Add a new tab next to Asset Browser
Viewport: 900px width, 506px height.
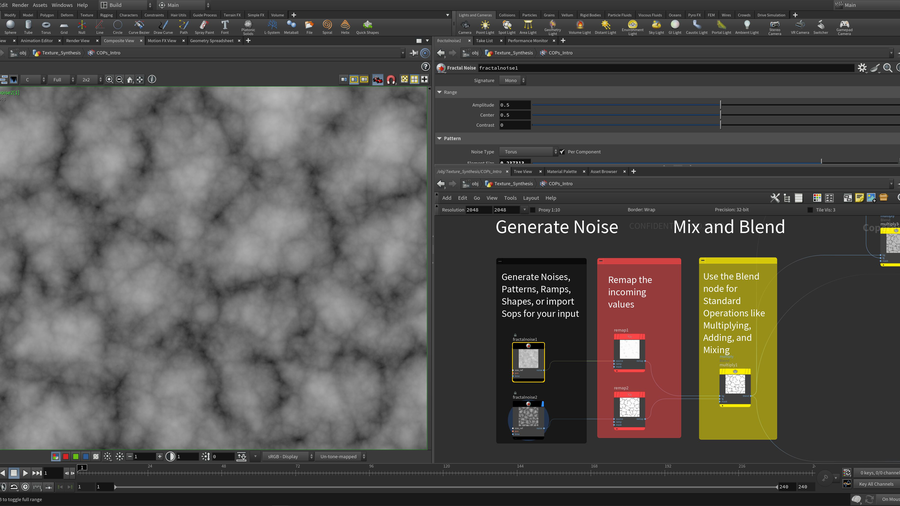pos(634,171)
